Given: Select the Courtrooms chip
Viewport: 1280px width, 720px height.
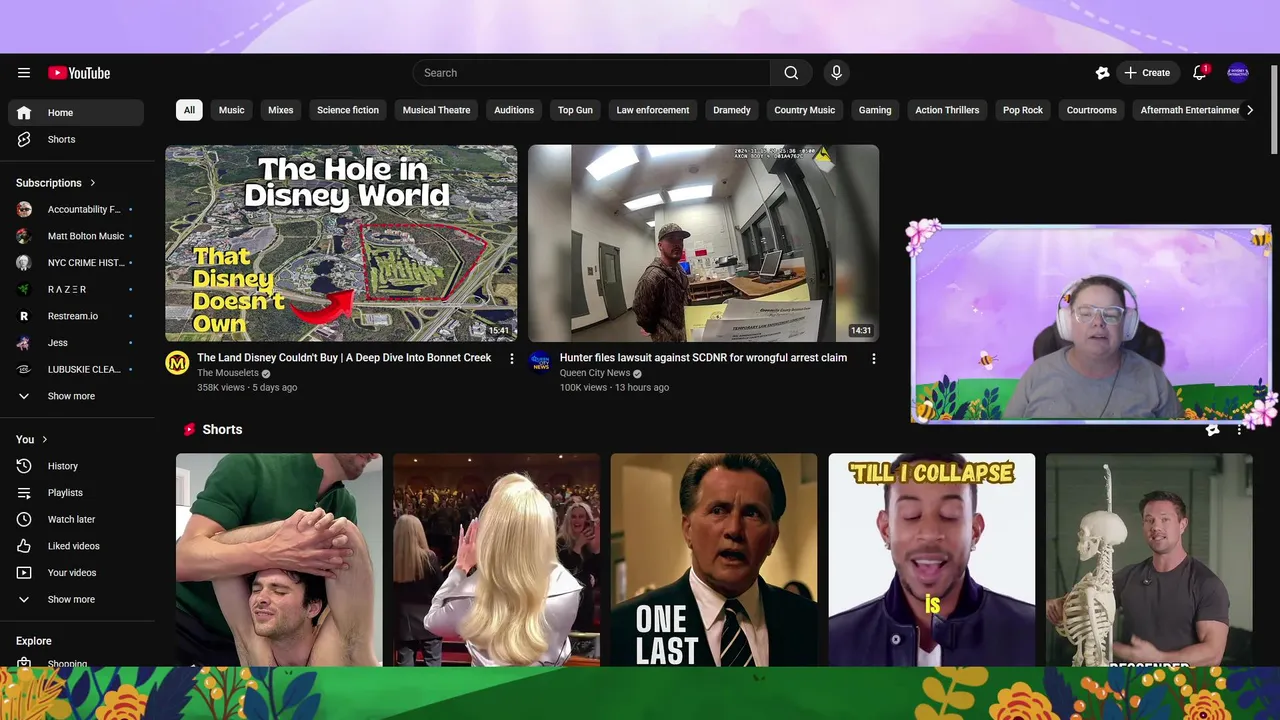Looking at the screenshot, I should click(x=1092, y=110).
